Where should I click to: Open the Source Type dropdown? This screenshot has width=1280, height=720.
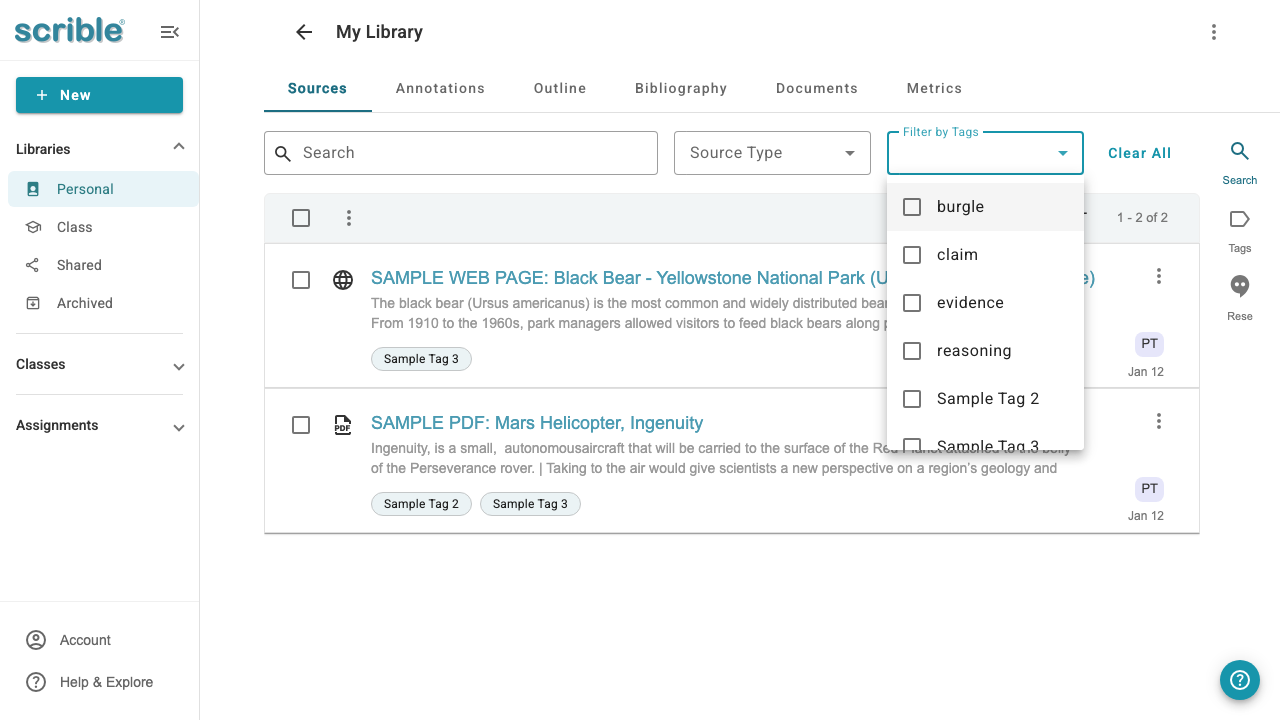pyautogui.click(x=772, y=153)
